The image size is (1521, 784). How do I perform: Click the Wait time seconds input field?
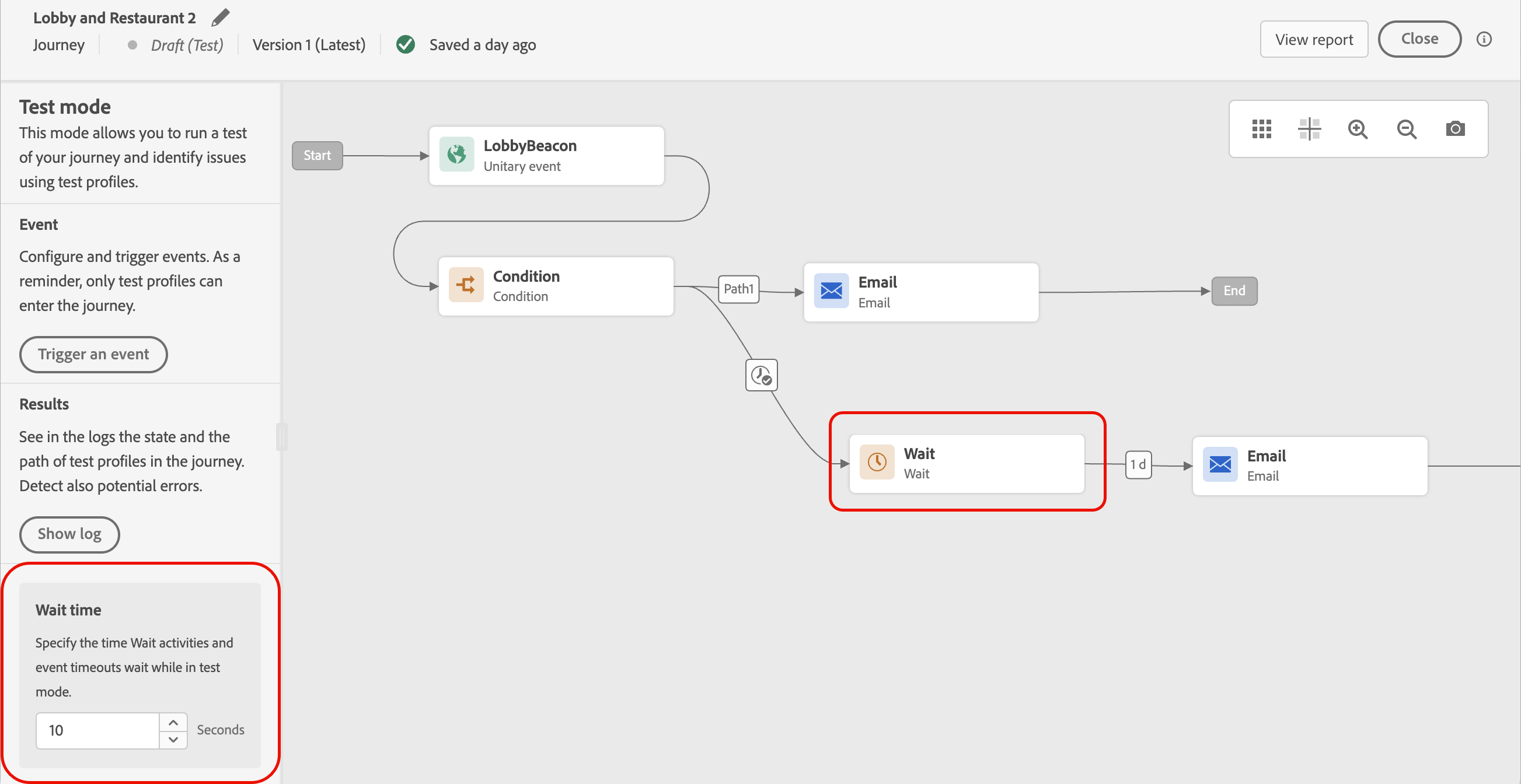[97, 730]
